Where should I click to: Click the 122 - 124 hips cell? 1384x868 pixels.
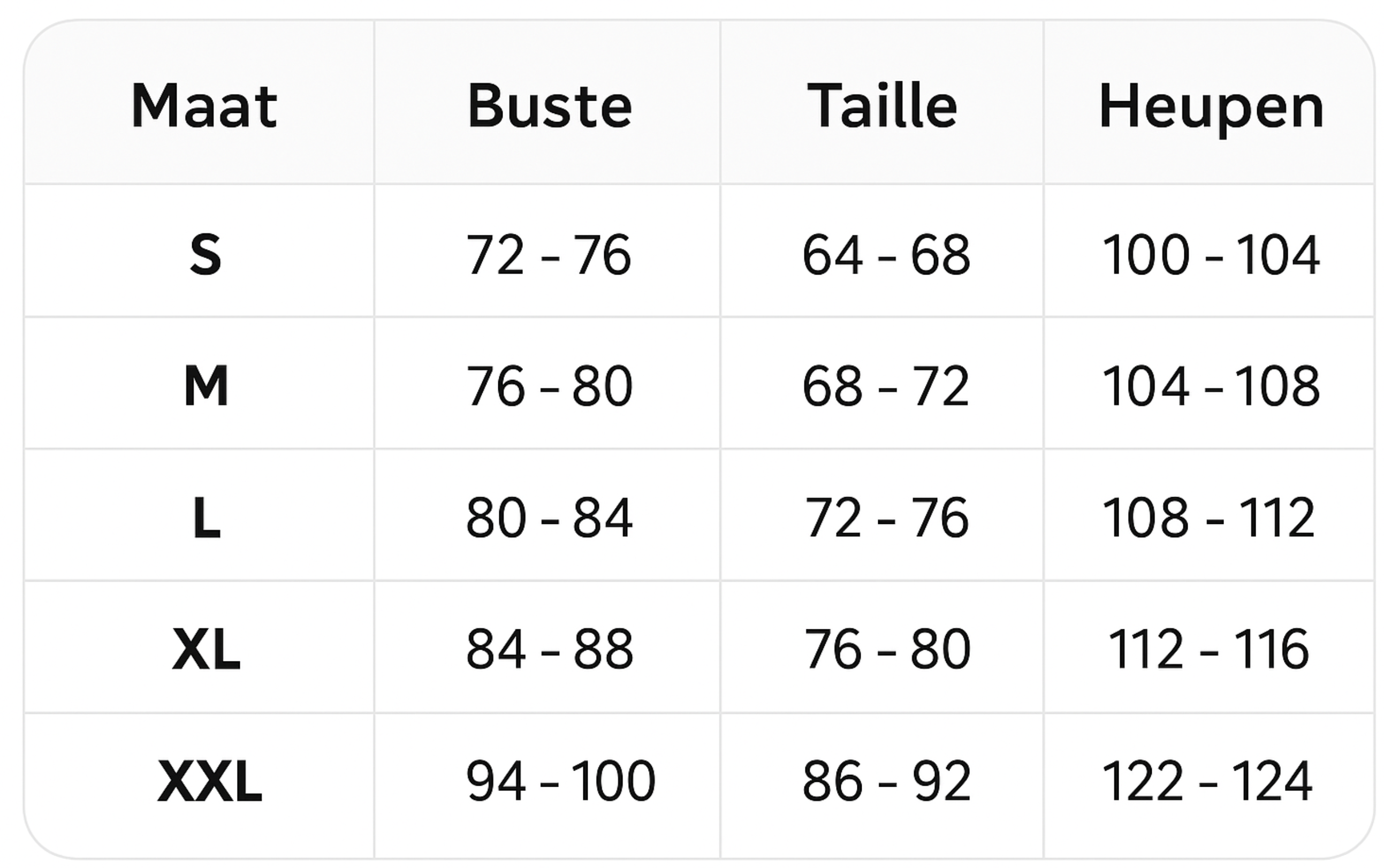coord(1207,781)
